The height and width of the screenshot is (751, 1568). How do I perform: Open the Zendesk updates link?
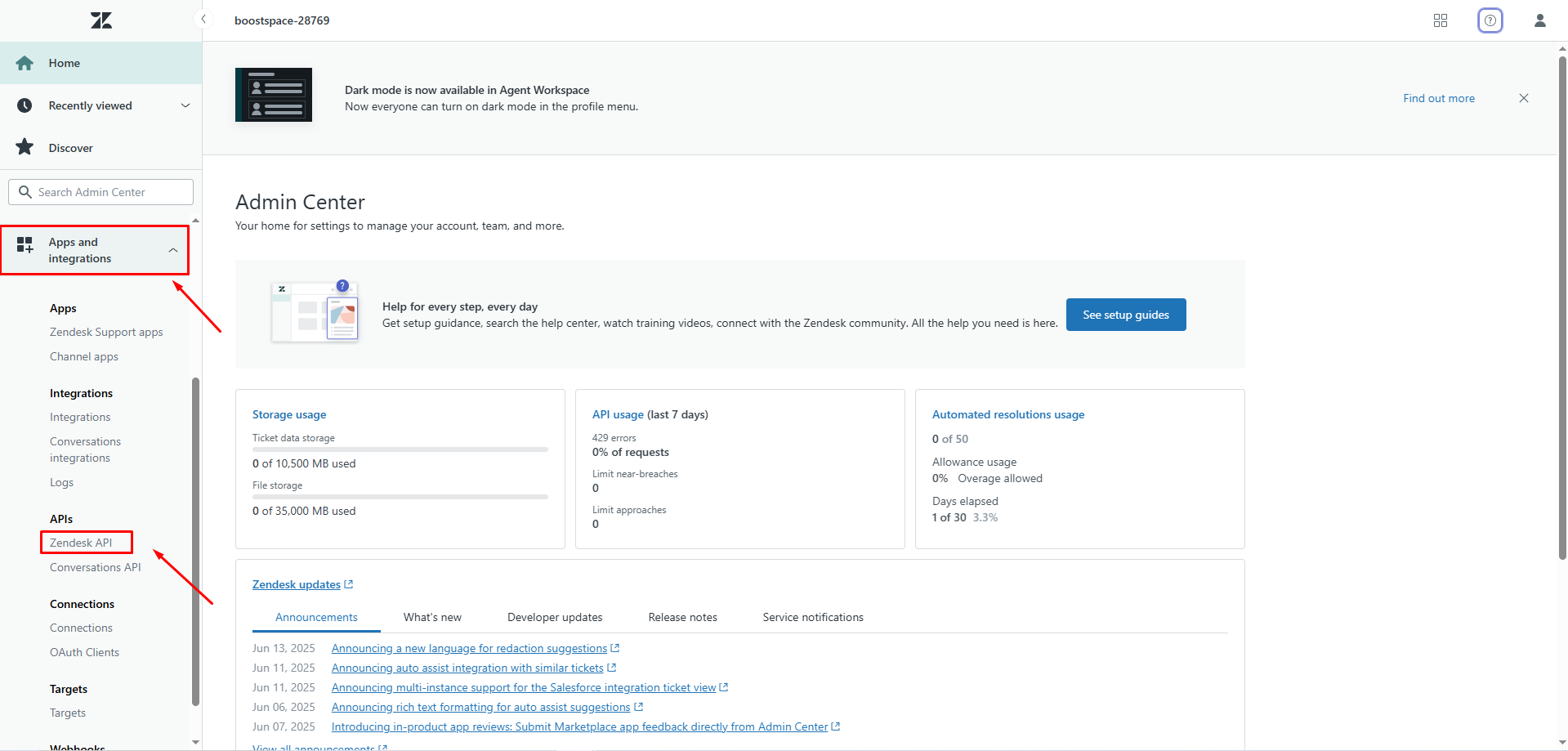click(297, 584)
